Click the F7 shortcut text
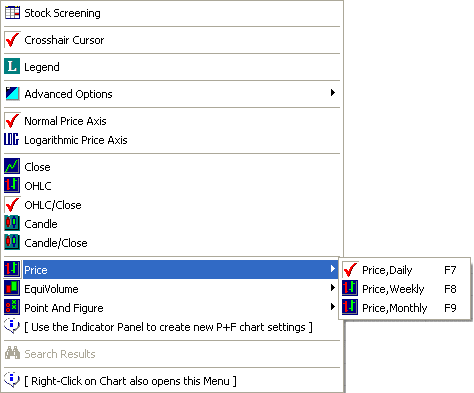This screenshot has width=474, height=393. pos(450,270)
